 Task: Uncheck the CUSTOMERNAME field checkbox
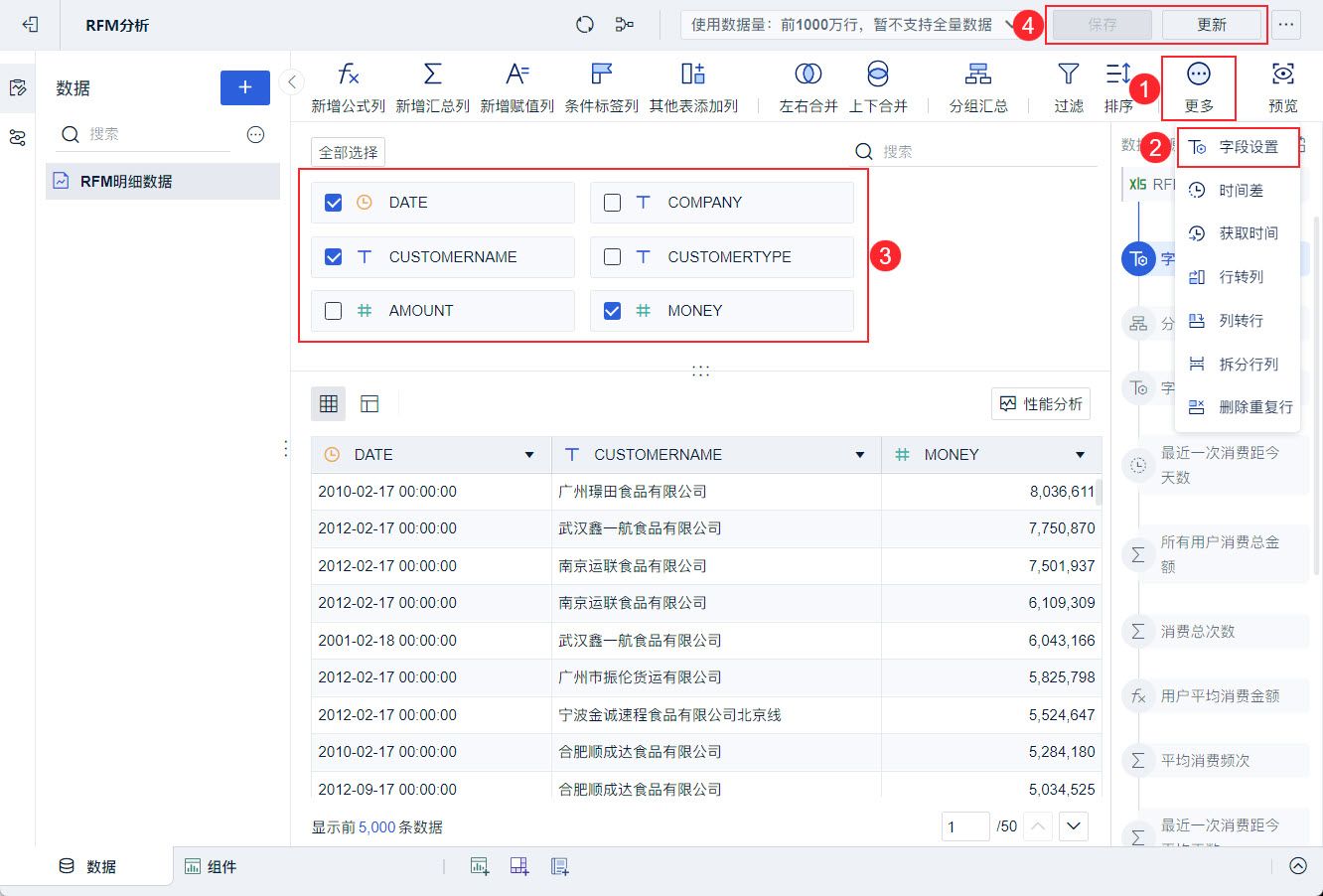(x=334, y=256)
